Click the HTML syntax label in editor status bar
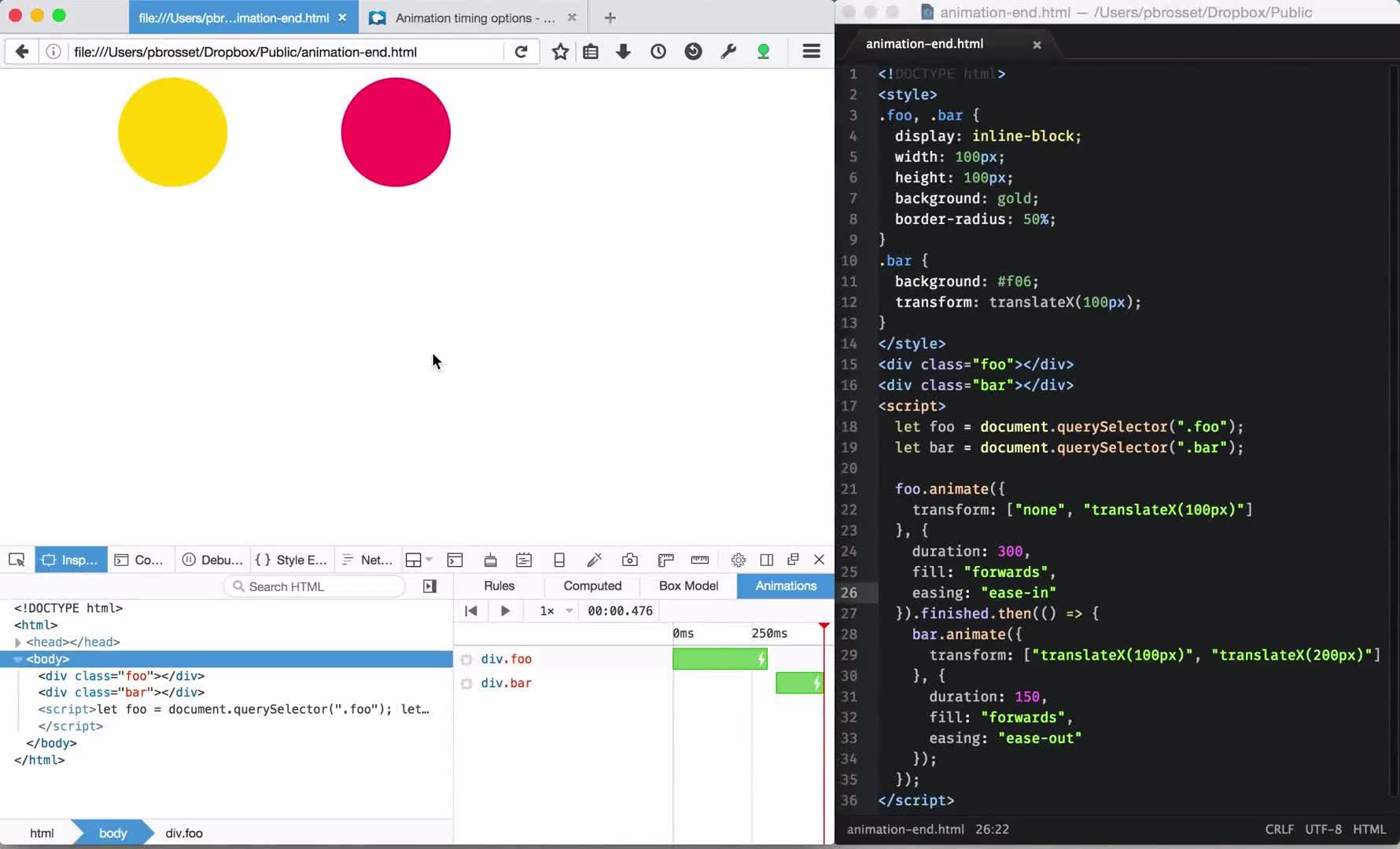 (x=1369, y=829)
